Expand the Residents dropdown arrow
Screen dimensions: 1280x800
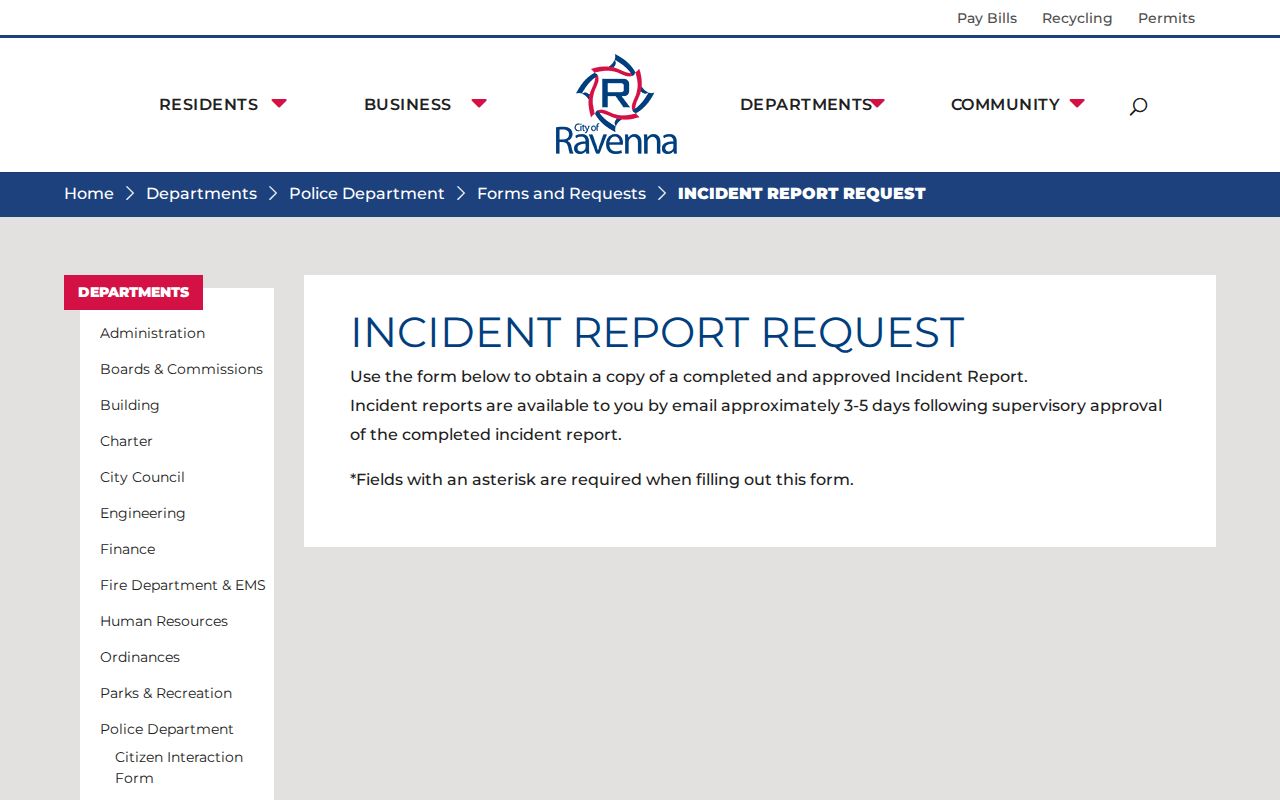tap(279, 103)
